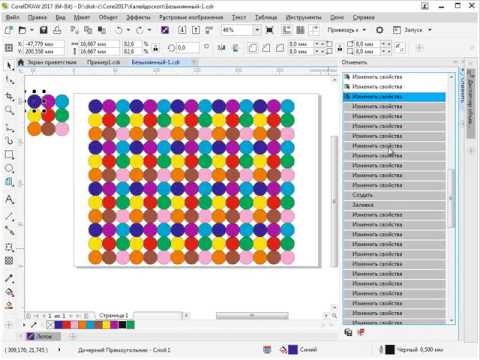
Task: Toggle relative corner scaling
Action: tap(400, 47)
